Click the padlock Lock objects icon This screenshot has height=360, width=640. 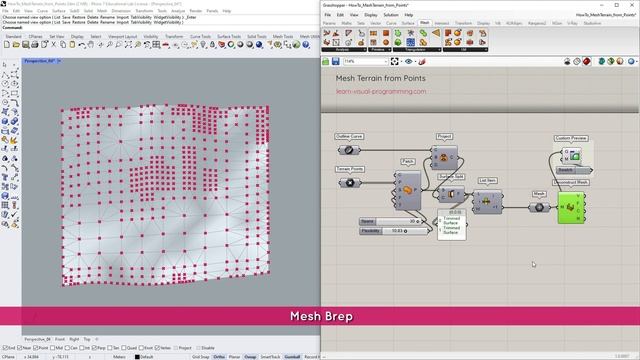212,45
